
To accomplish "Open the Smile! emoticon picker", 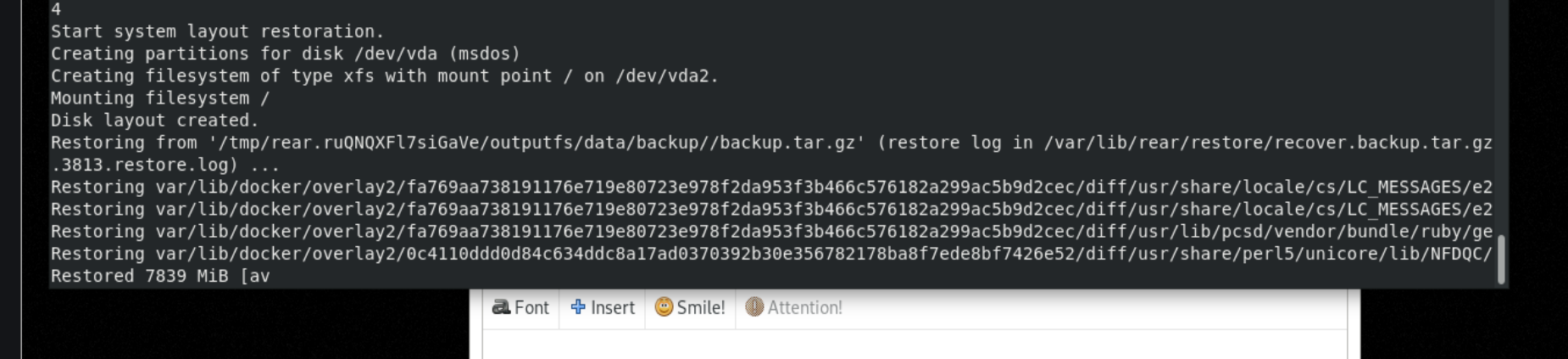I will pos(690,307).
